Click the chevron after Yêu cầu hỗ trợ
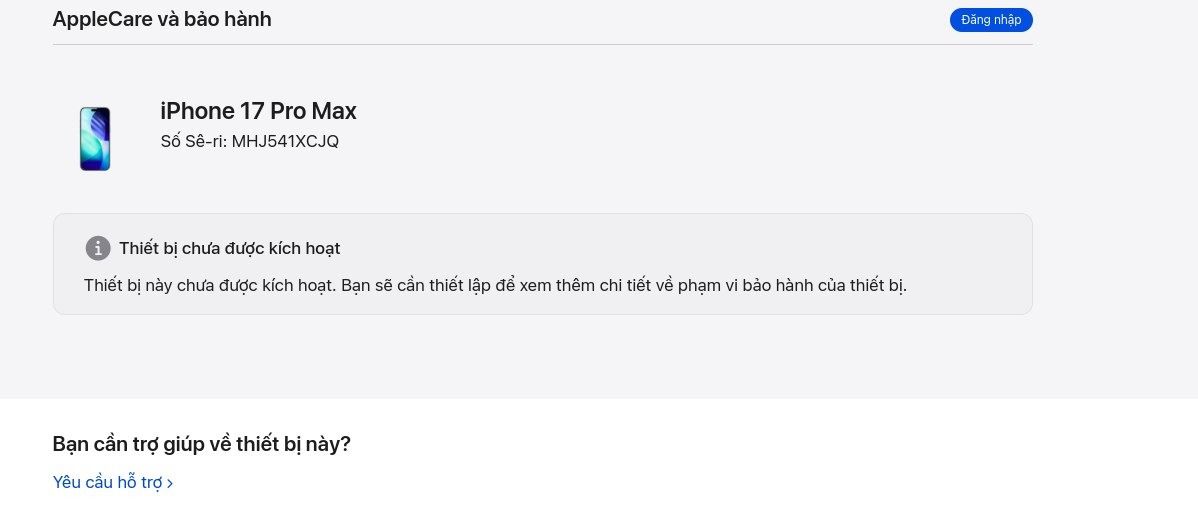 point(170,484)
